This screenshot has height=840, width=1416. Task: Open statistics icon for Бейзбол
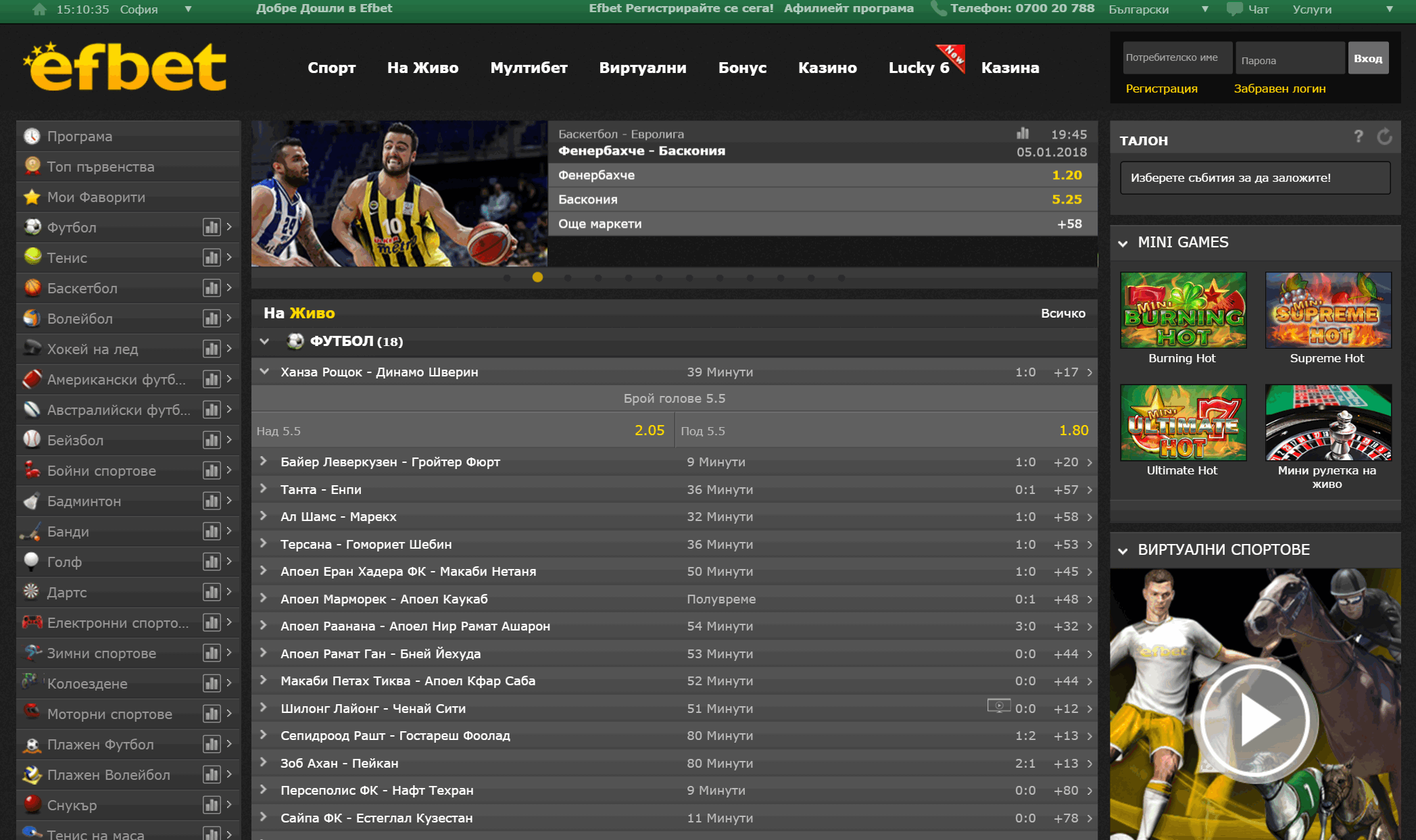pyautogui.click(x=212, y=441)
